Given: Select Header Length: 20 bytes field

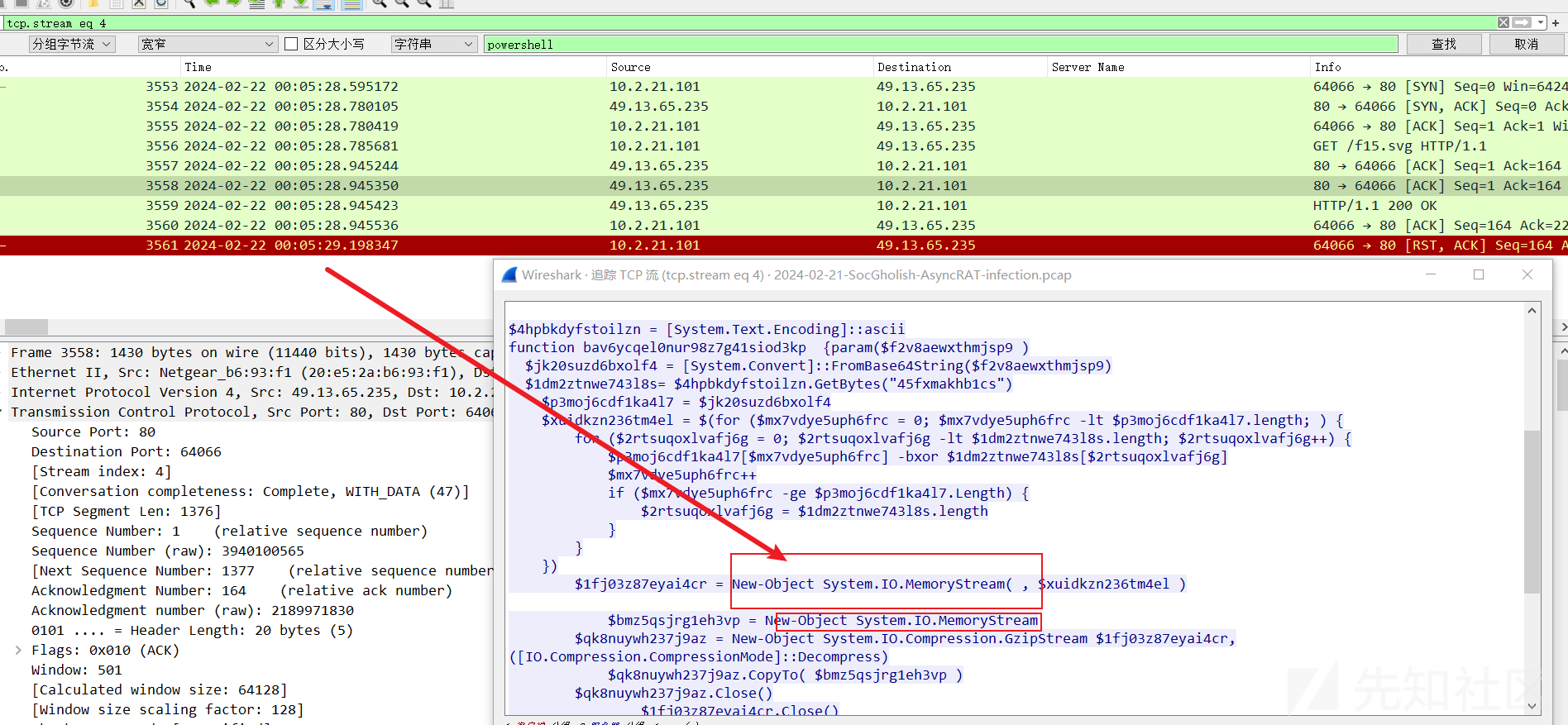Looking at the screenshot, I should click(193, 630).
